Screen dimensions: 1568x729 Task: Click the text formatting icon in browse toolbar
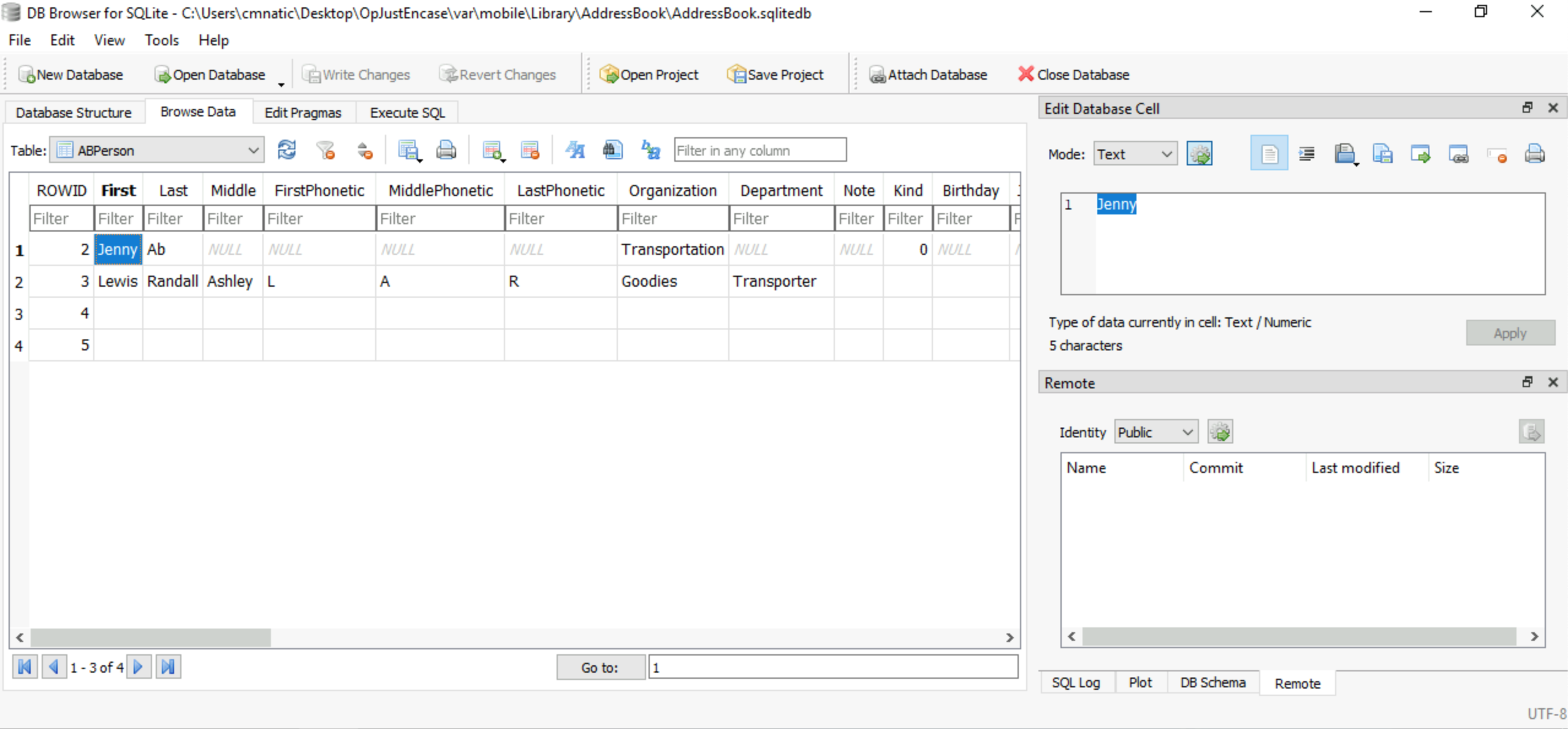[x=575, y=150]
